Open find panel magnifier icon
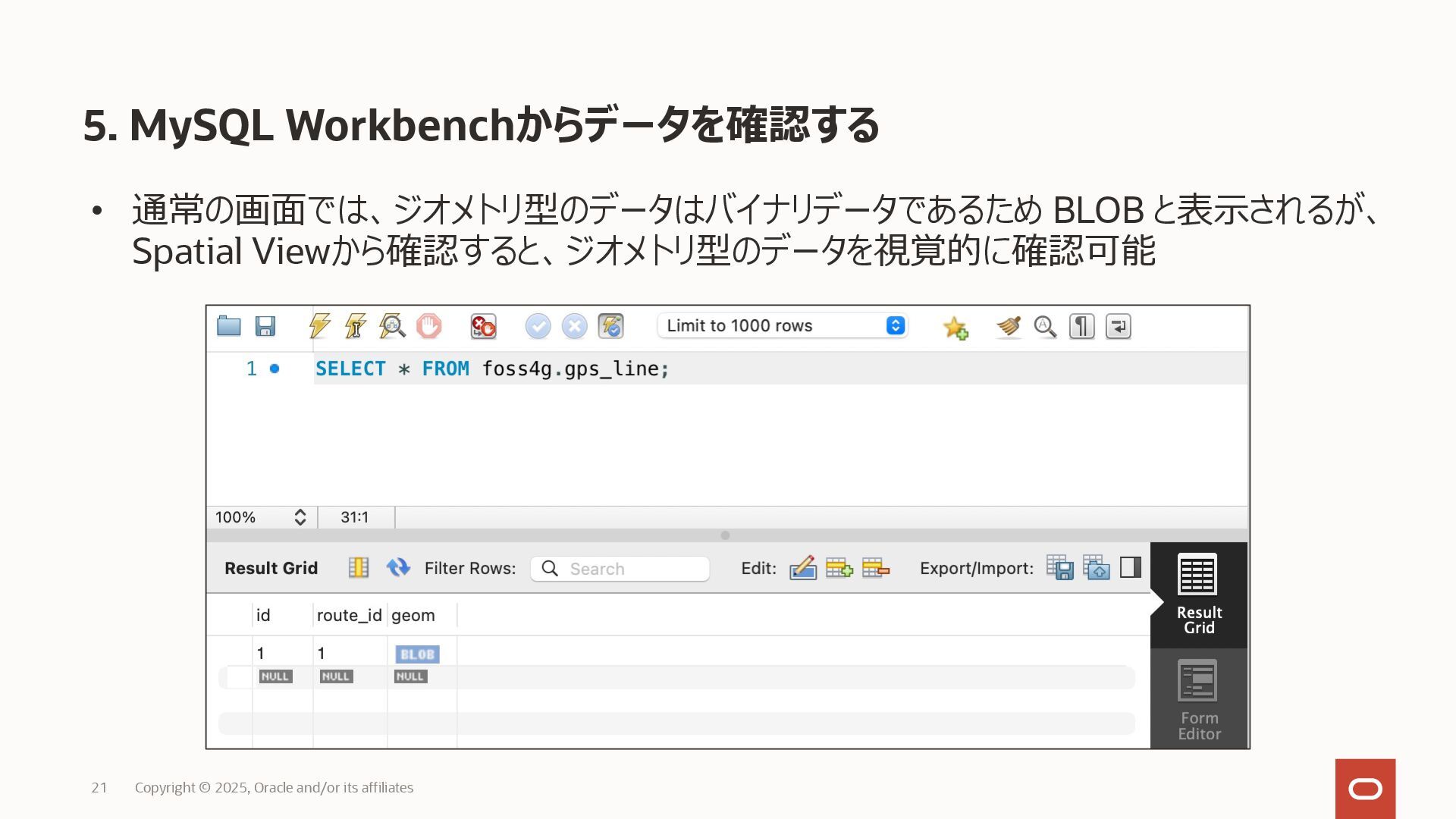1456x819 pixels. (1045, 326)
